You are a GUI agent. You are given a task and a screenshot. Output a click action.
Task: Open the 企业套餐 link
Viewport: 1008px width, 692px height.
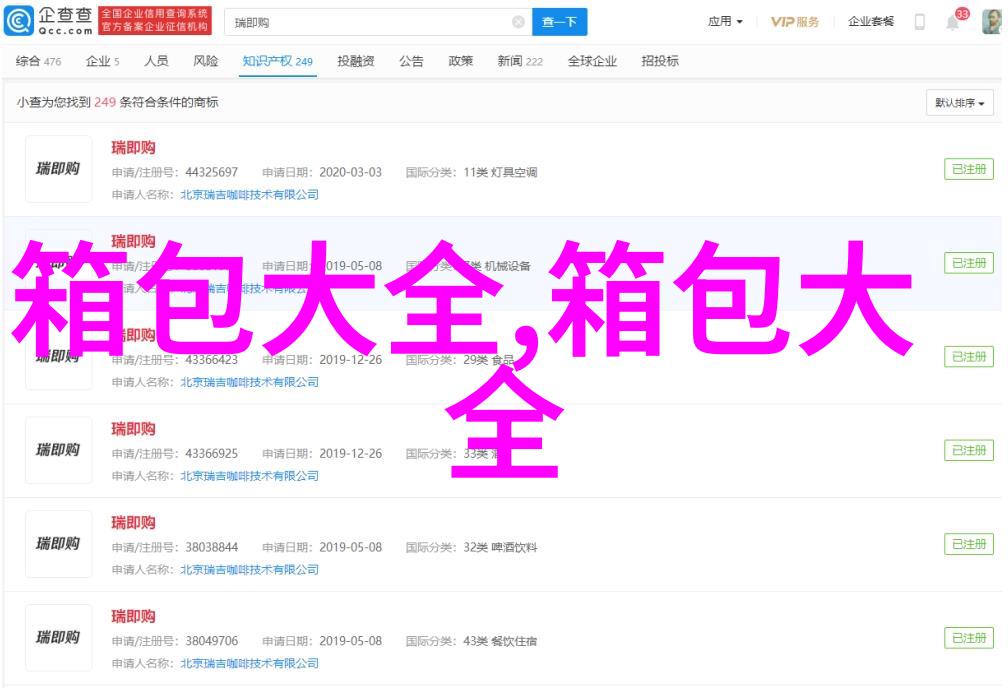[870, 21]
